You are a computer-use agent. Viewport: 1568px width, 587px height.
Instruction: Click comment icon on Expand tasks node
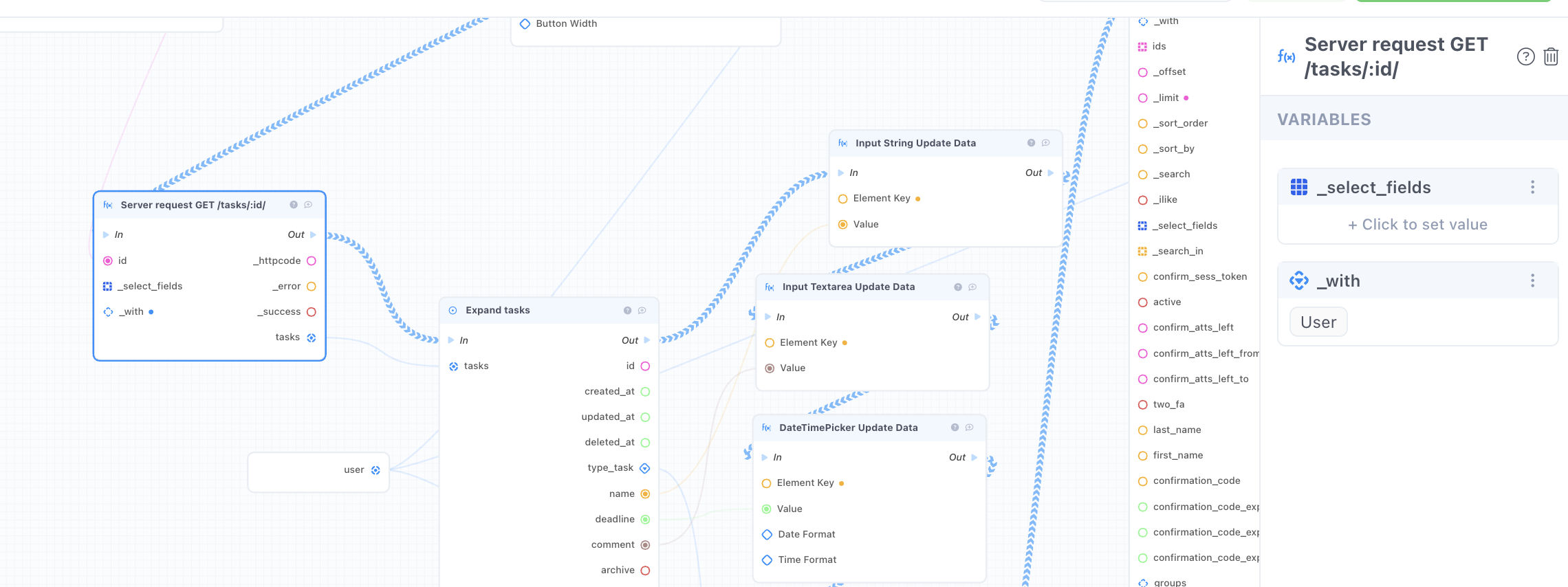(642, 311)
